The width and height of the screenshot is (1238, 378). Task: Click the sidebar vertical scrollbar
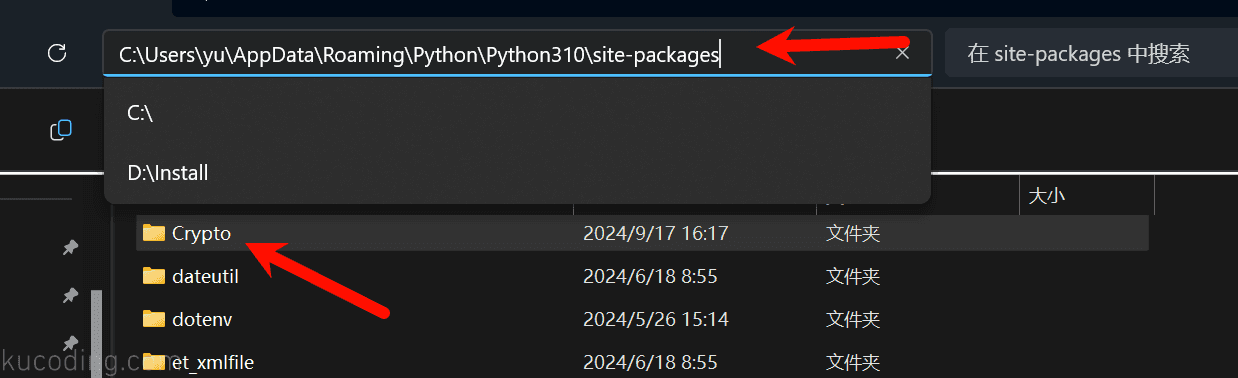coord(97,333)
